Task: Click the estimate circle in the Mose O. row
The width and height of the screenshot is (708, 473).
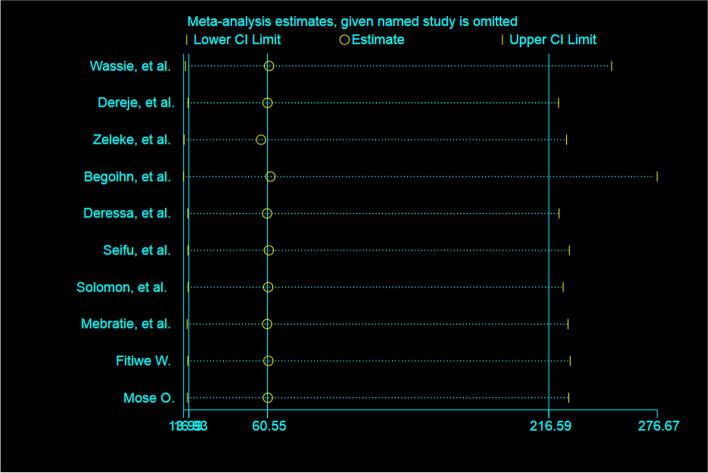Action: pos(267,398)
